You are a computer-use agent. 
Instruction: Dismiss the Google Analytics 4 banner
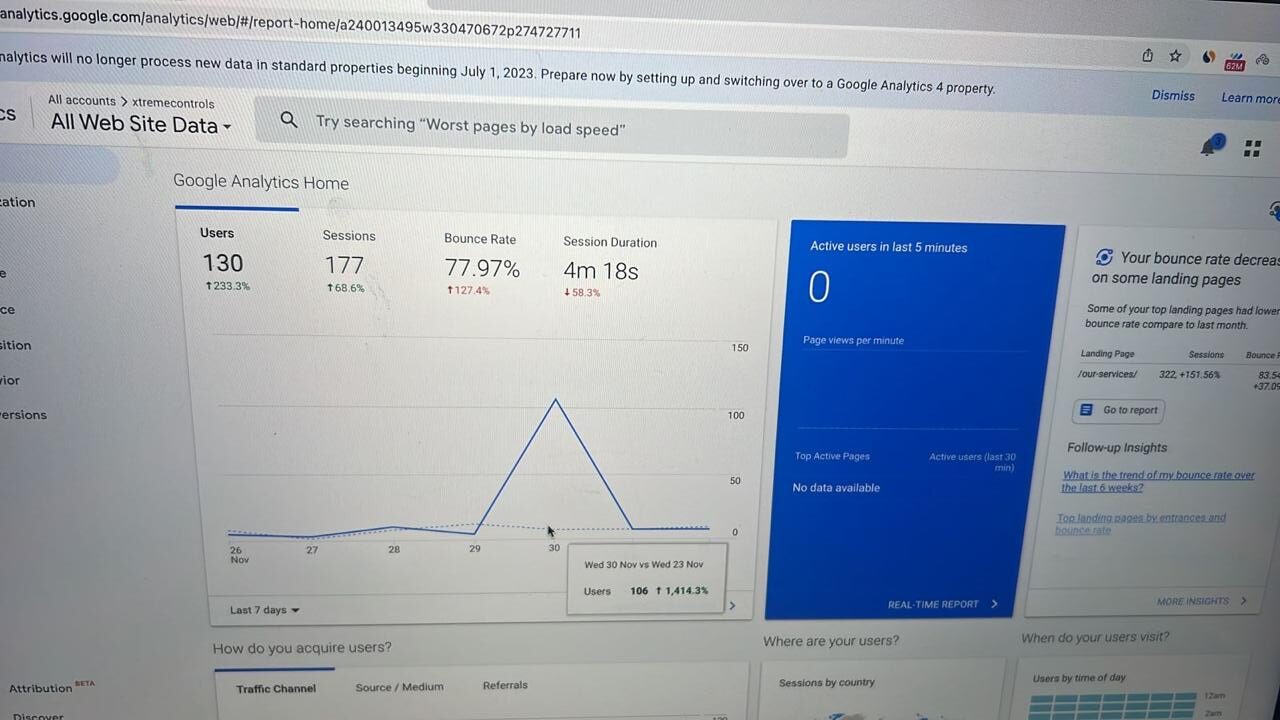[1173, 96]
